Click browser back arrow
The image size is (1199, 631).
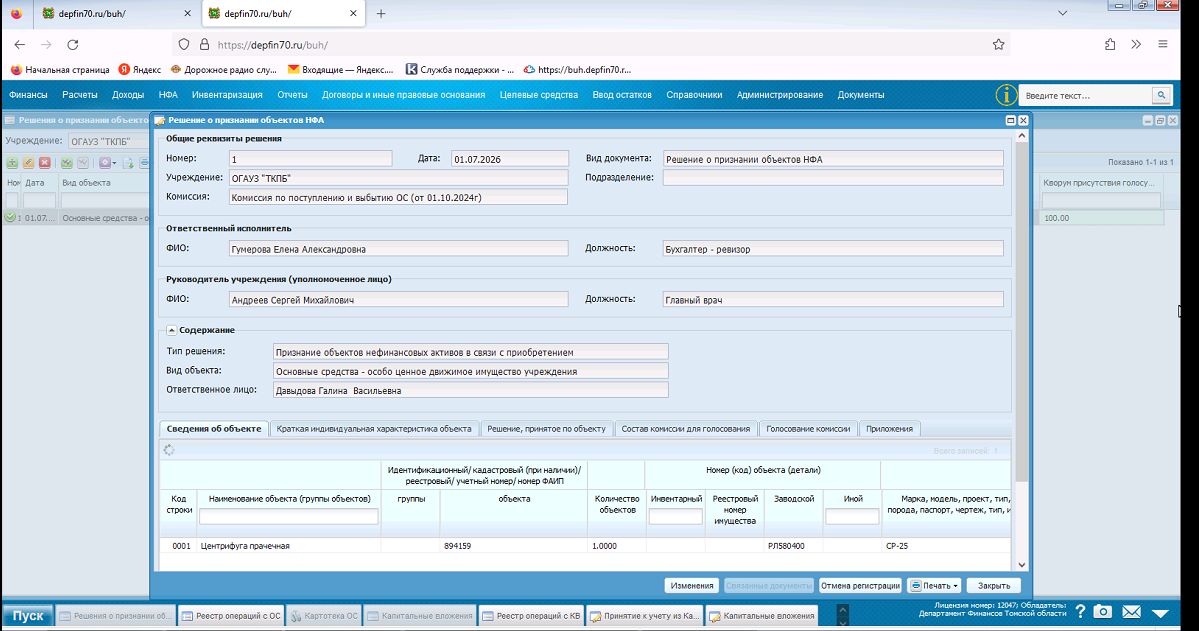[x=20, y=44]
